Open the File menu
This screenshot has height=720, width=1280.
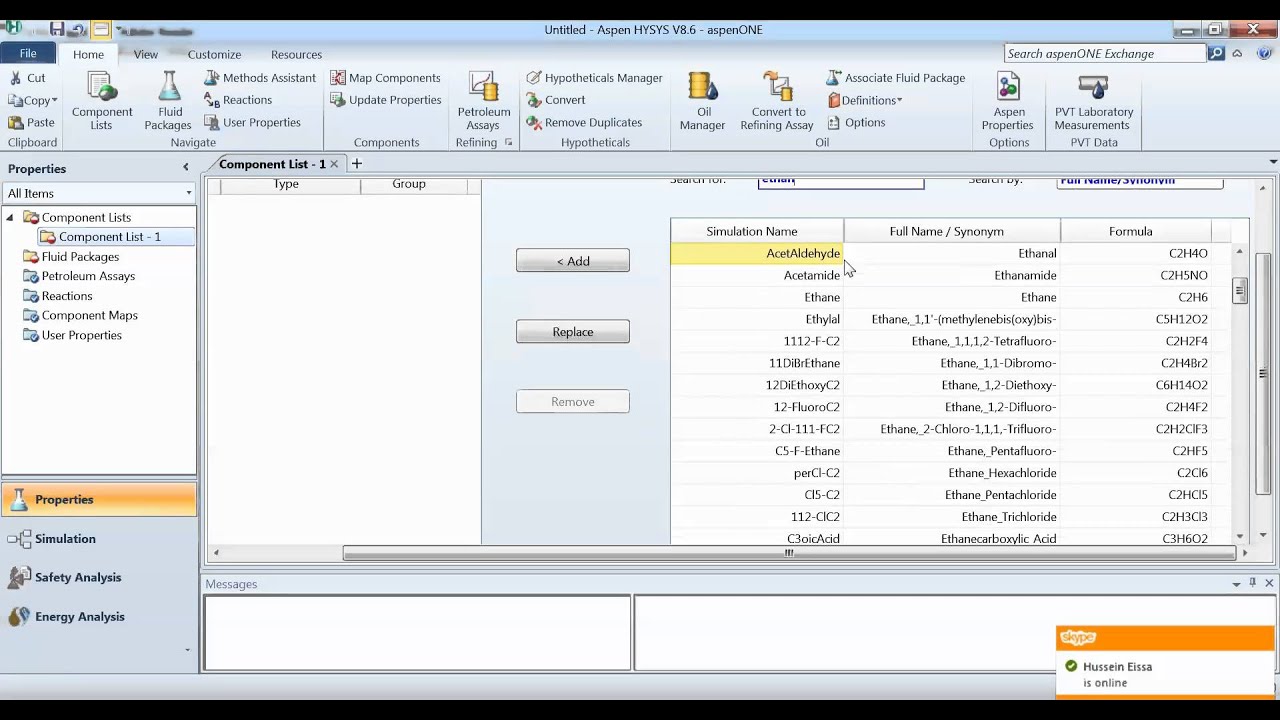tap(28, 54)
